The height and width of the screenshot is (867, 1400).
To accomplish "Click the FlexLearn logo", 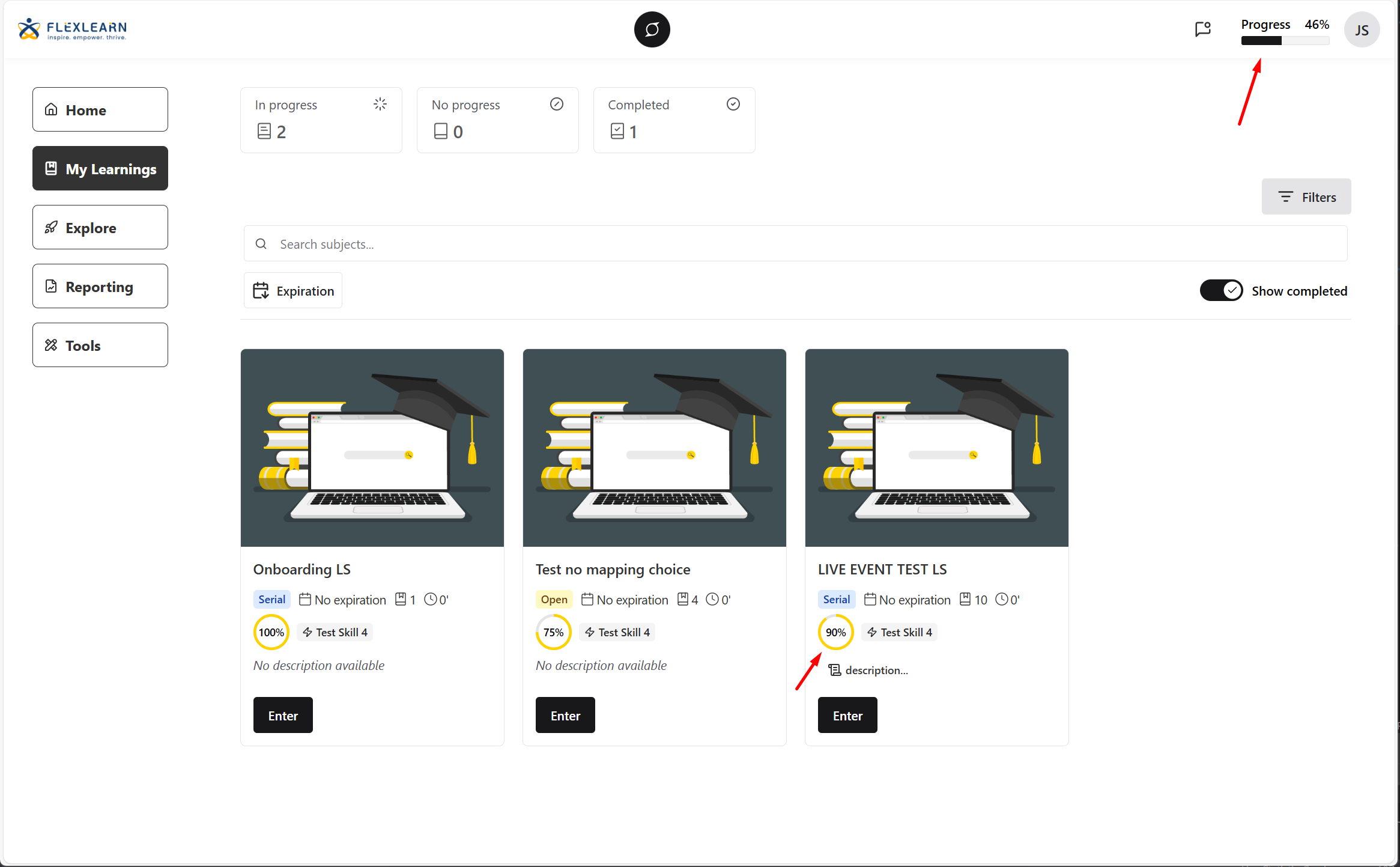I will [72, 29].
